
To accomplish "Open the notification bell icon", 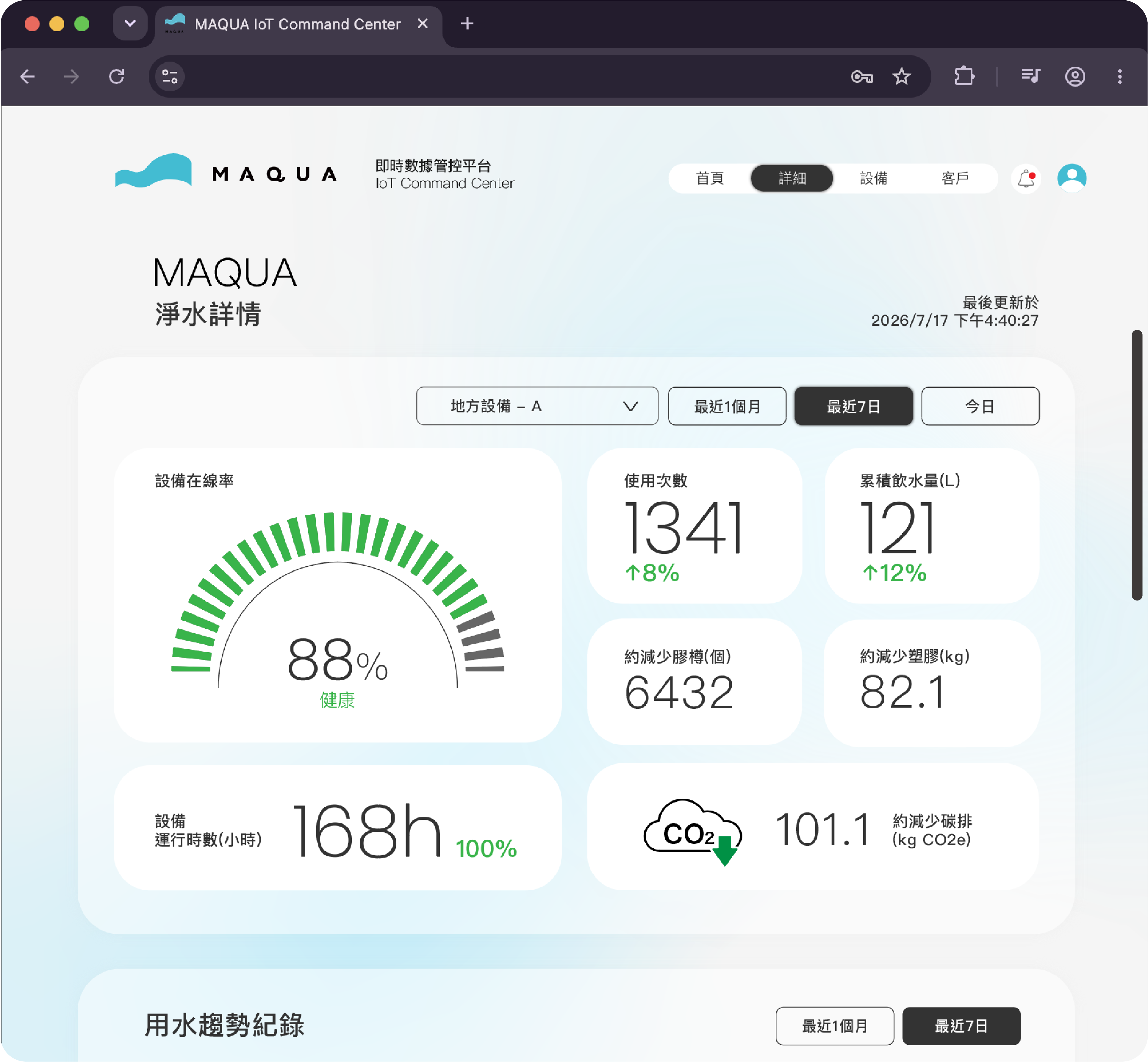I will (x=1026, y=178).
